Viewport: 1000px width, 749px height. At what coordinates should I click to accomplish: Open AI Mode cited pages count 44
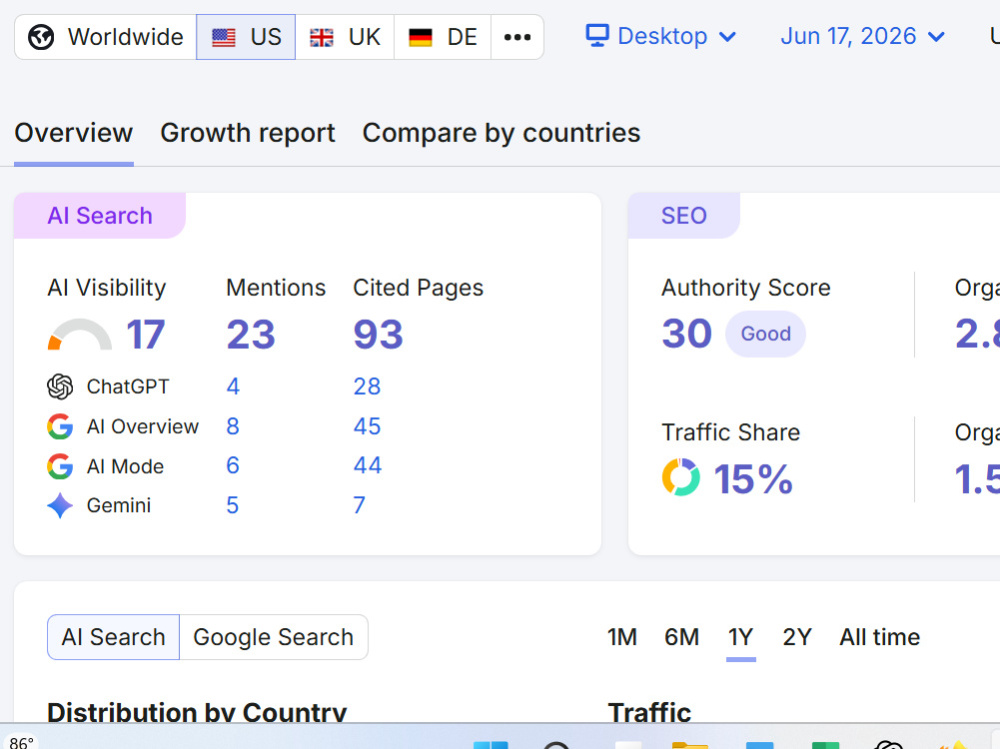coord(368,466)
